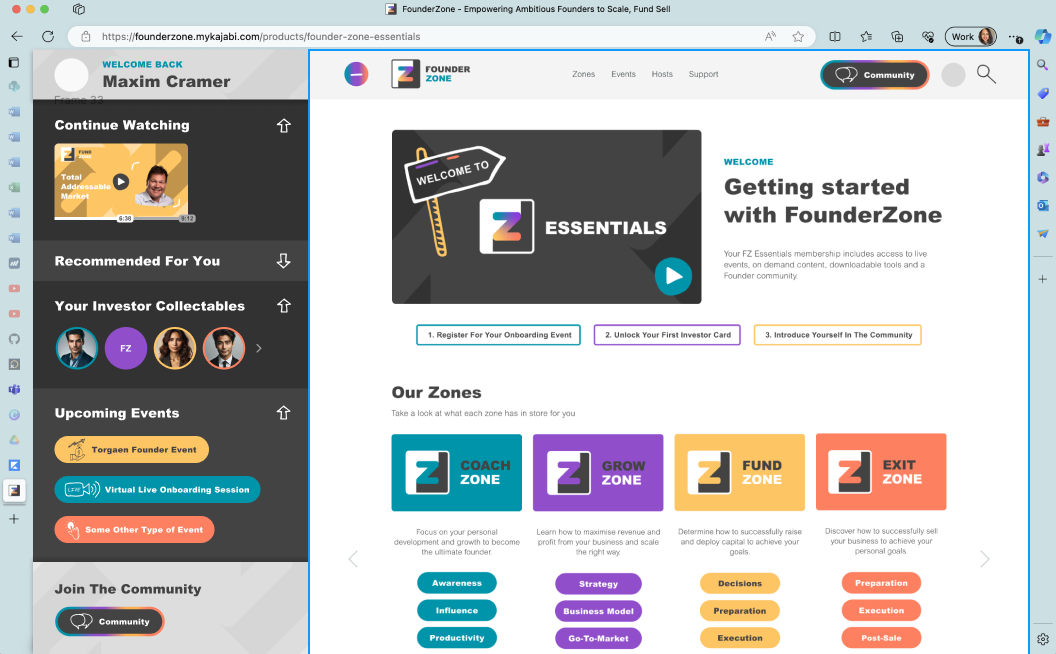
Task: Open the Community button in the header
Action: (x=874, y=75)
